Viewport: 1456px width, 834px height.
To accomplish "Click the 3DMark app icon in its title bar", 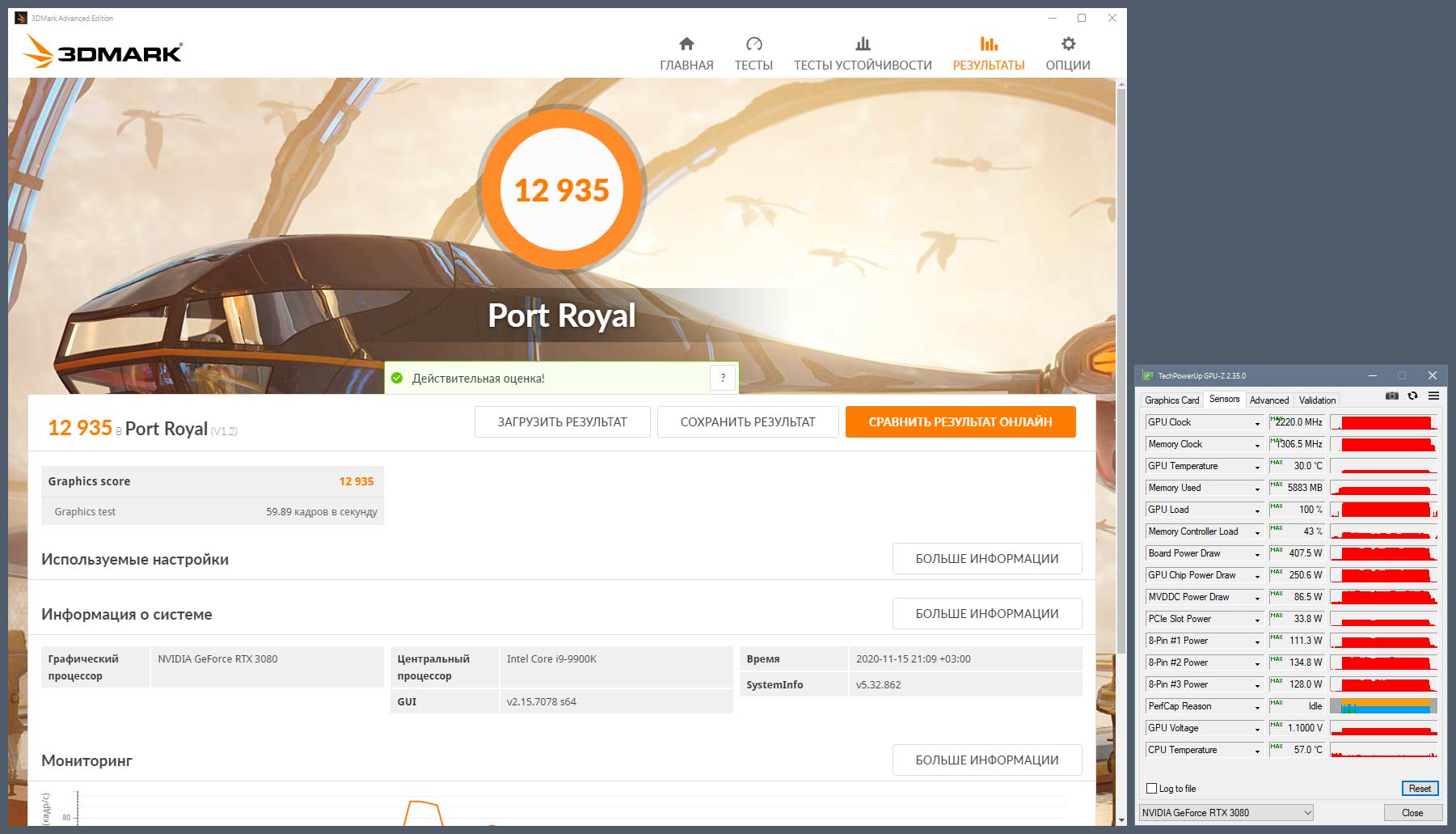I will click(x=21, y=18).
